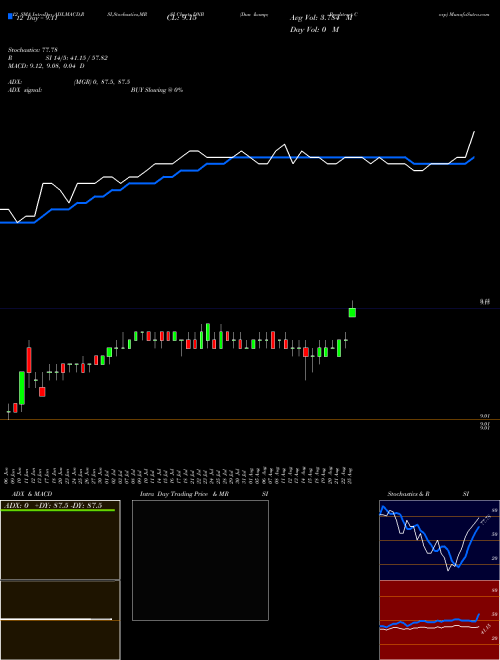Click the 'BUY Slowing @ 0%' signal text

point(157,90)
